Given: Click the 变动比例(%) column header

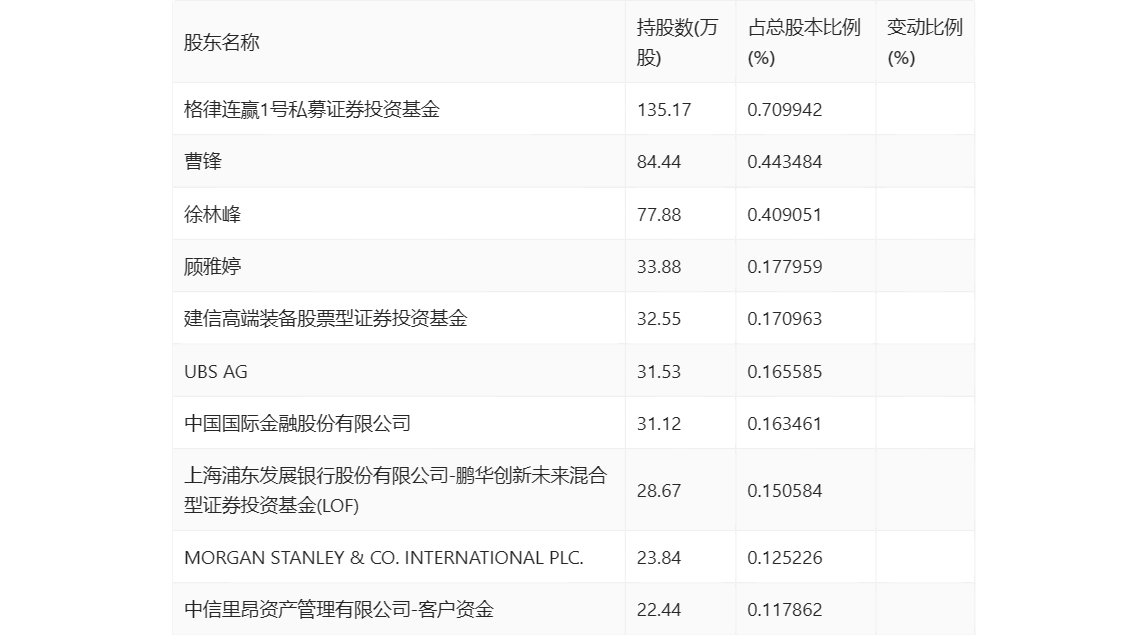Looking at the screenshot, I should click(x=925, y=42).
